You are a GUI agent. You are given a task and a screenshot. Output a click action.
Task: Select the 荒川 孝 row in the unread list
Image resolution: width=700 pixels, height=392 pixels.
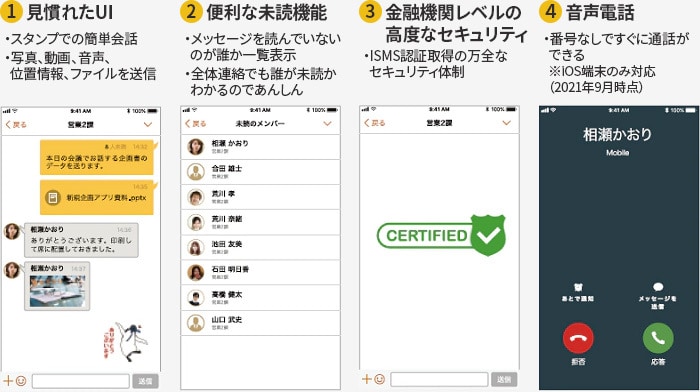(260, 197)
